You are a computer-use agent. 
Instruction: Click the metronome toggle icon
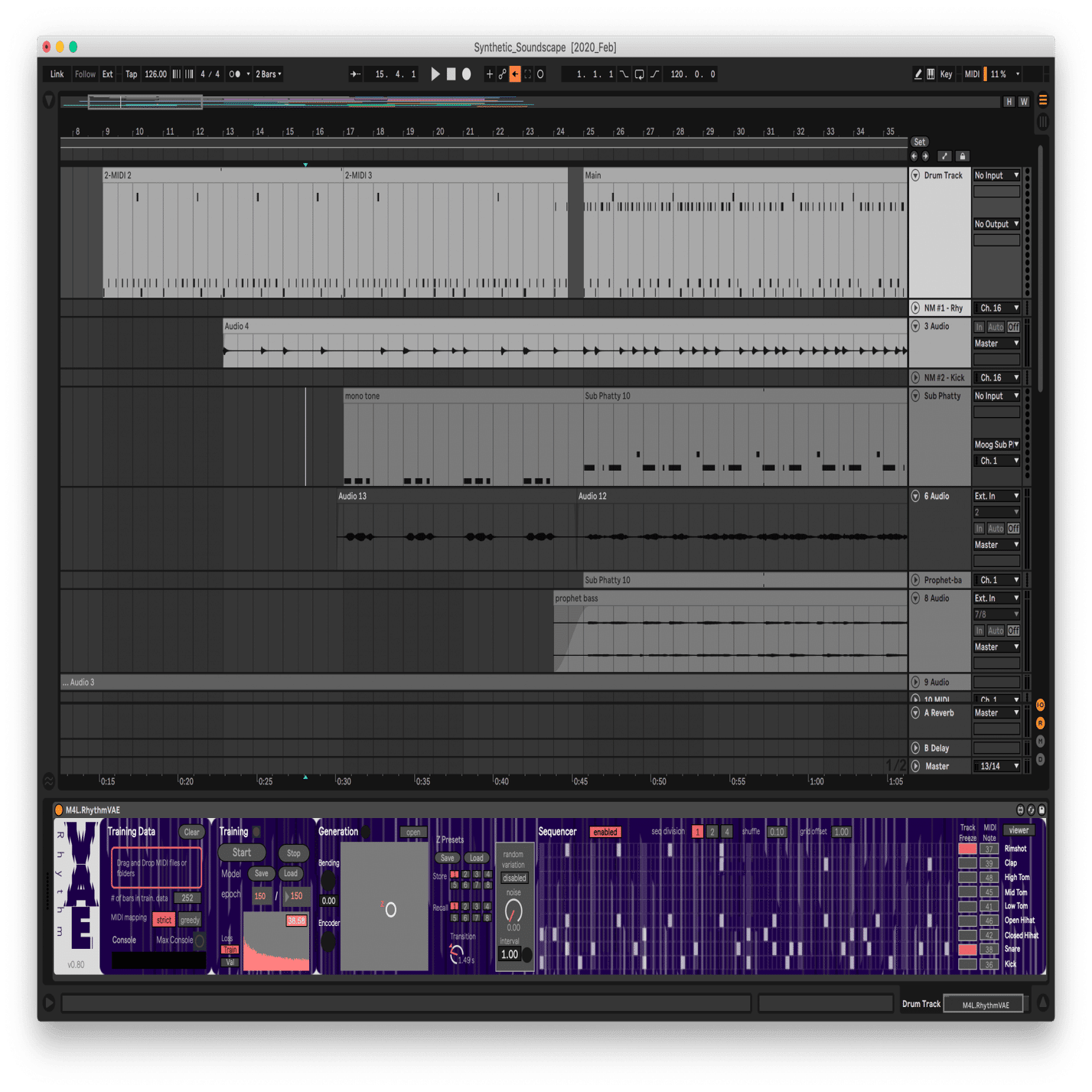pyautogui.click(x=235, y=74)
